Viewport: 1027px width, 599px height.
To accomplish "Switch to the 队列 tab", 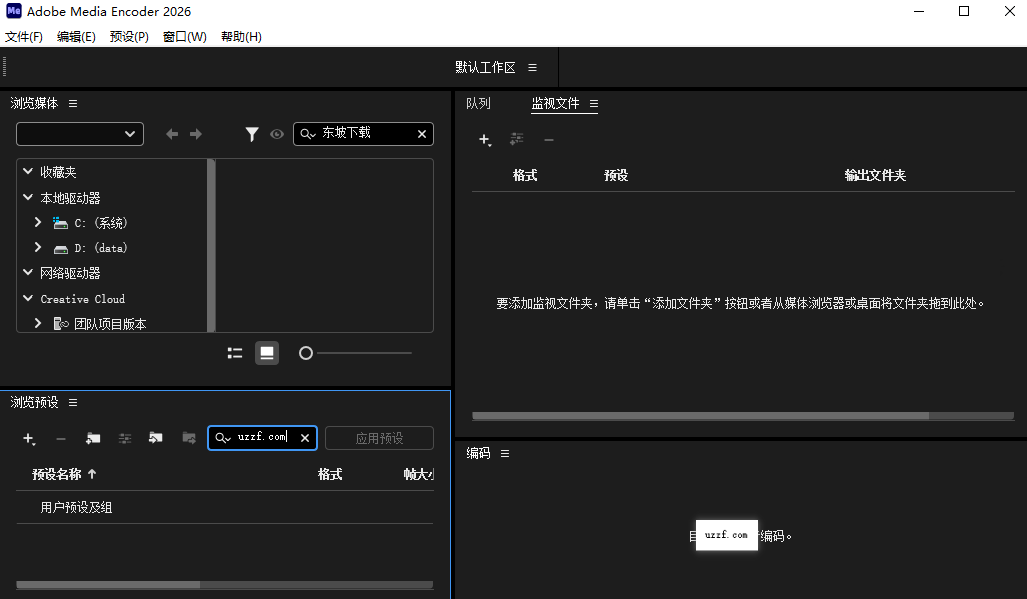I will (477, 103).
